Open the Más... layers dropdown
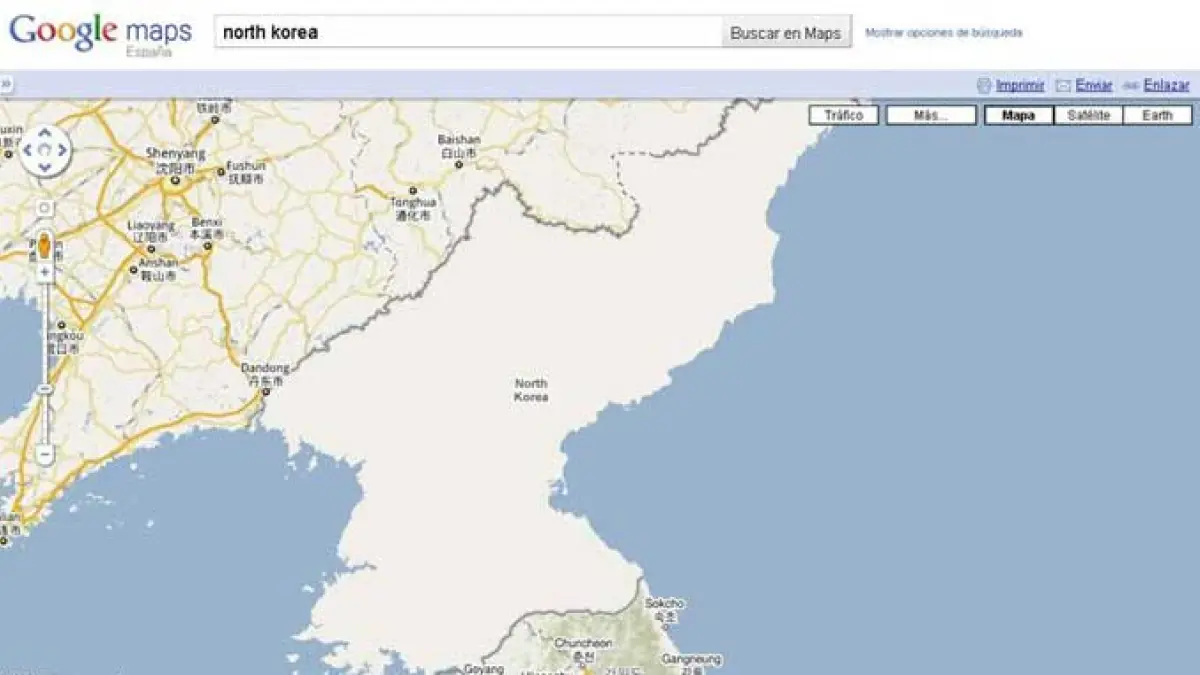The width and height of the screenshot is (1200, 675). click(931, 115)
